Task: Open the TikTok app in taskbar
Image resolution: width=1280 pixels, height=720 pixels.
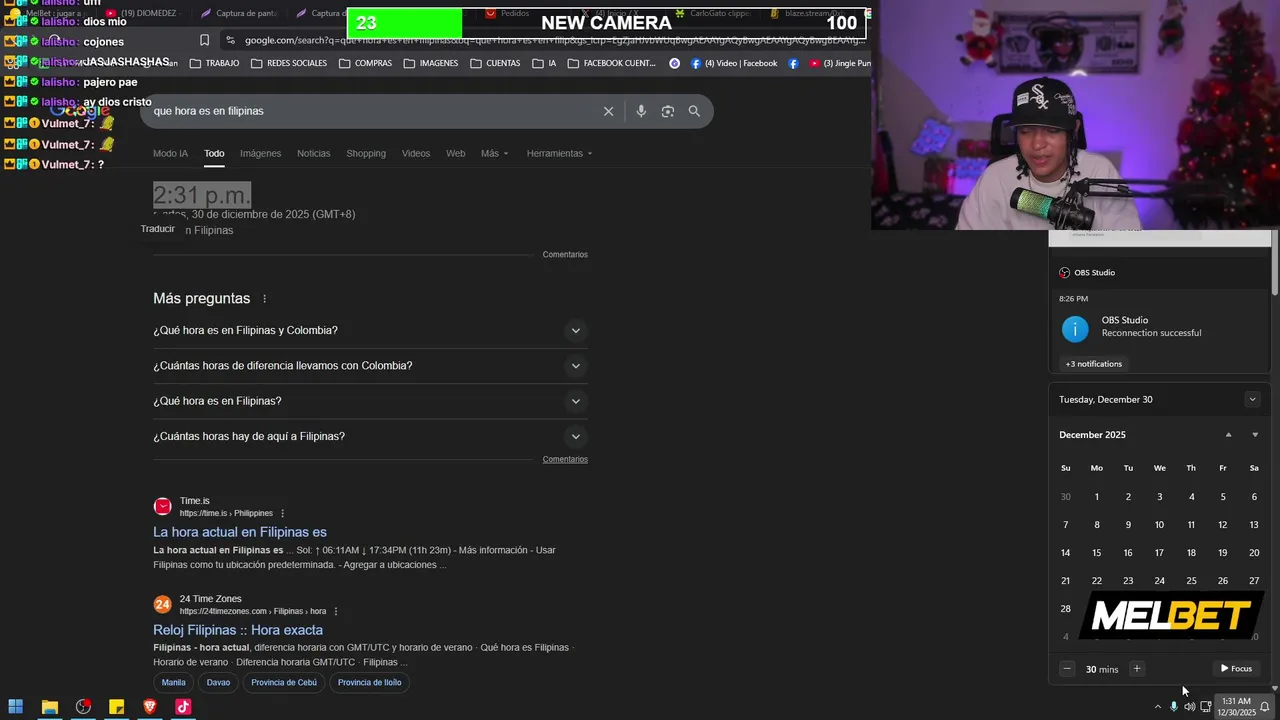Action: (183, 707)
